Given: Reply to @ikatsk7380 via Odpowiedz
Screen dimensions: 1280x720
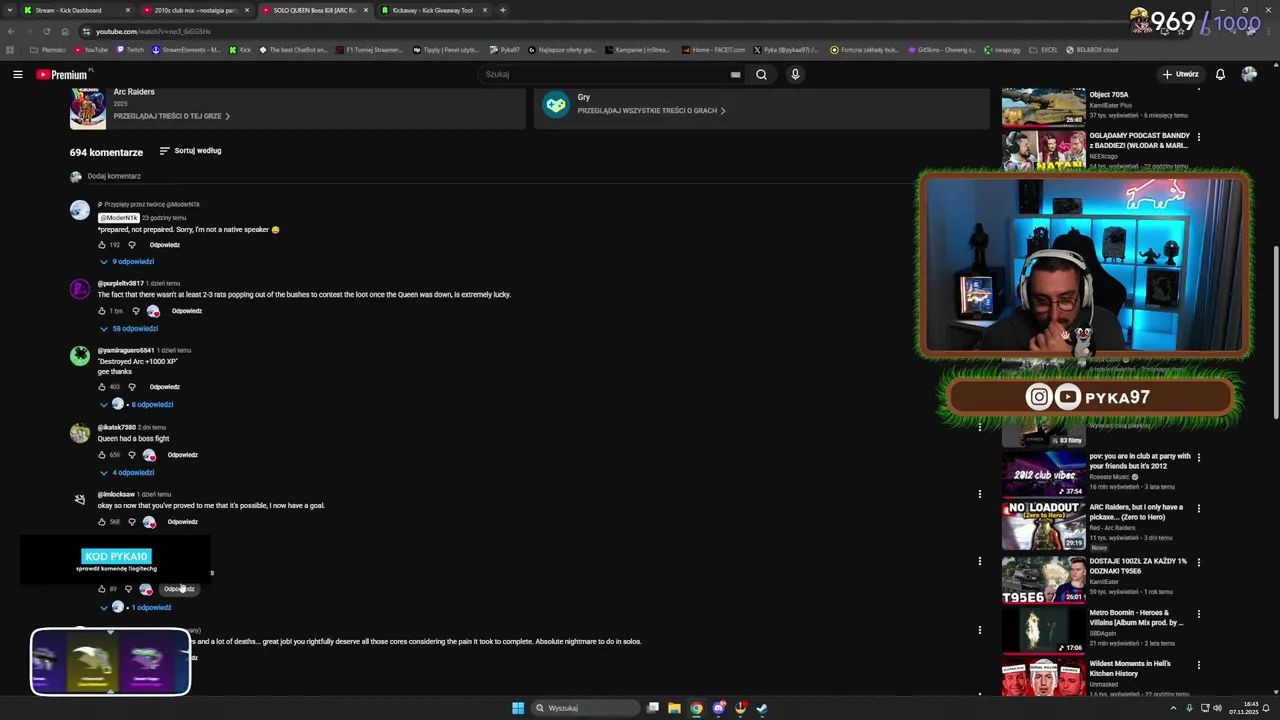Looking at the screenshot, I should pyautogui.click(x=183, y=455).
